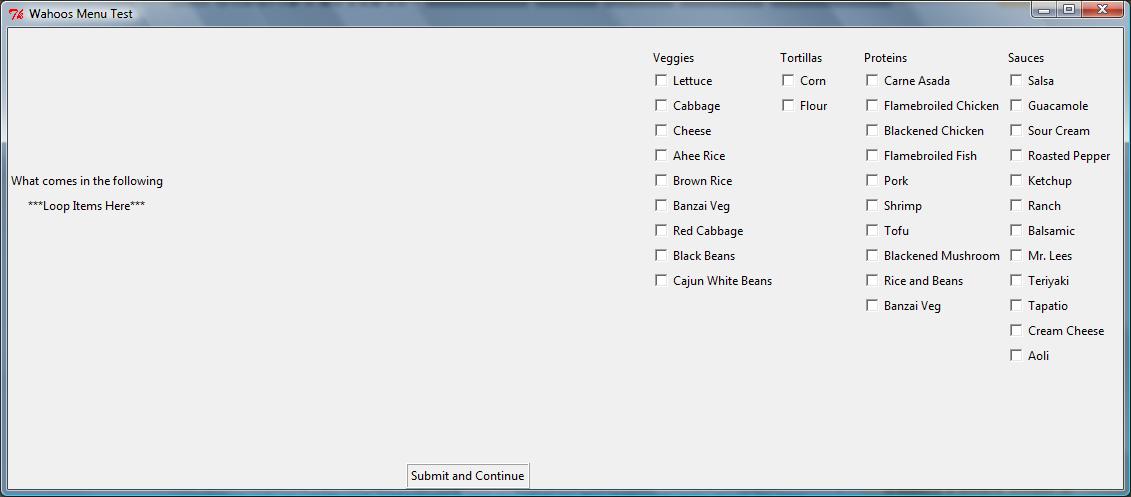Select the Ahee Rice checkbox

point(661,155)
